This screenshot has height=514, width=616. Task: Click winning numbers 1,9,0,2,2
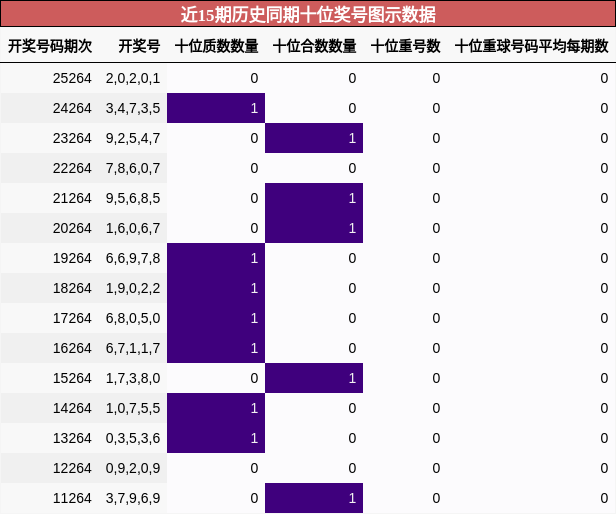click(x=133, y=288)
